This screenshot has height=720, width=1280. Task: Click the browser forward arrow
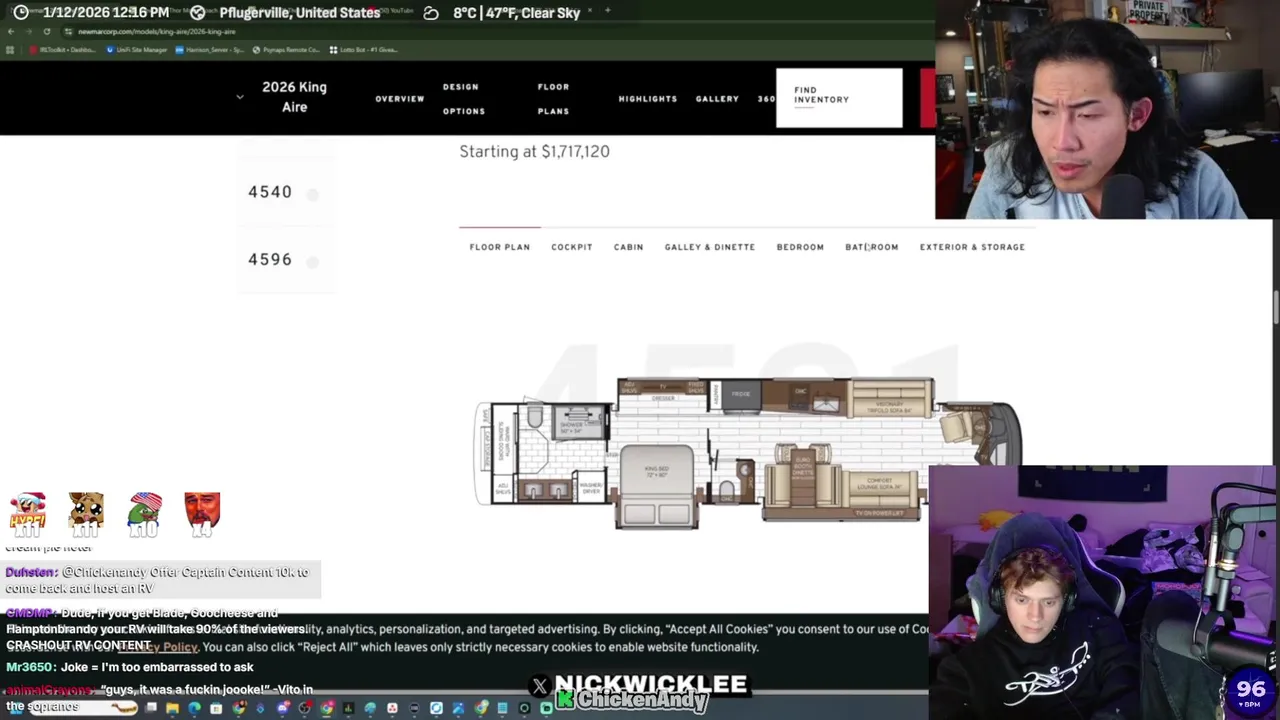pyautogui.click(x=28, y=31)
